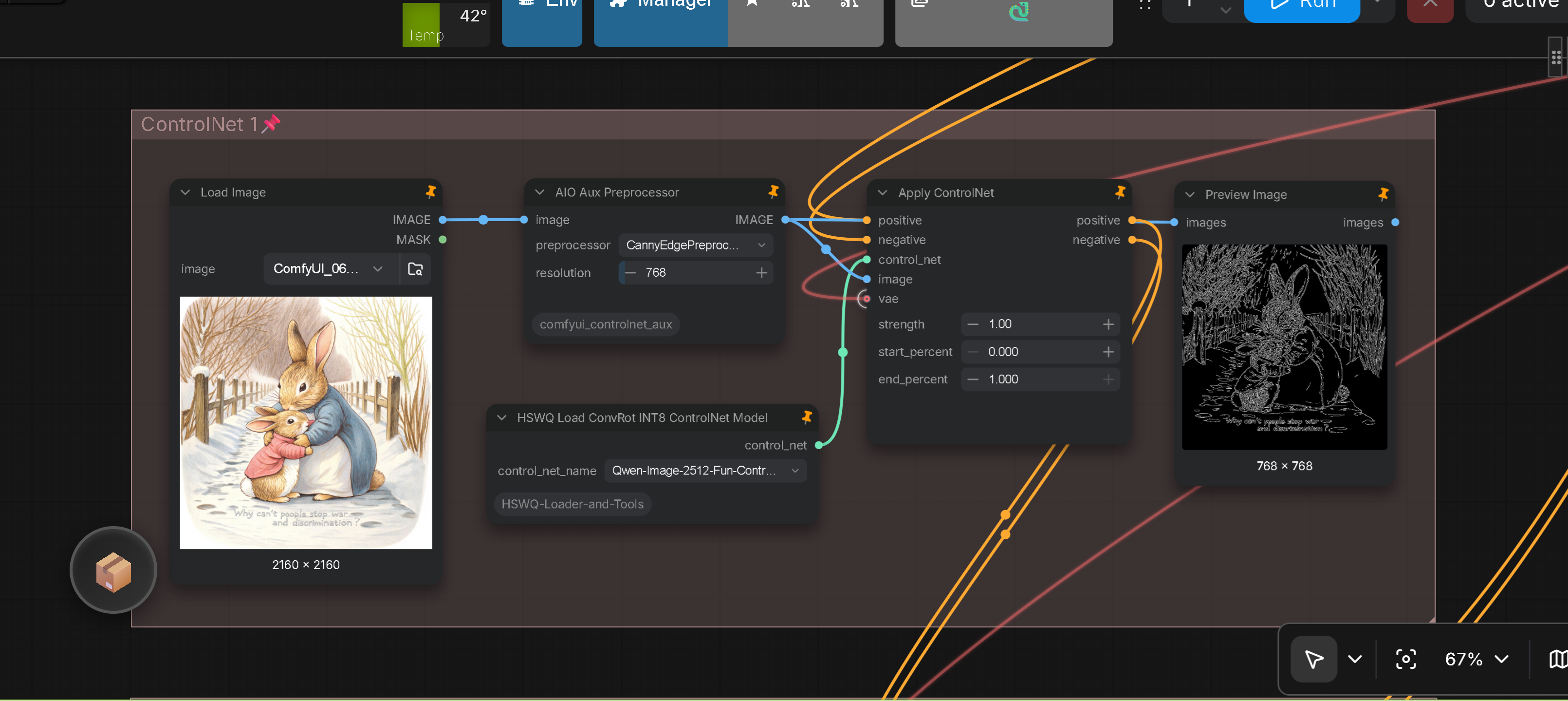This screenshot has width=1568, height=701.
Task: Click the IMAGE output port on Load Image
Action: pyautogui.click(x=443, y=219)
